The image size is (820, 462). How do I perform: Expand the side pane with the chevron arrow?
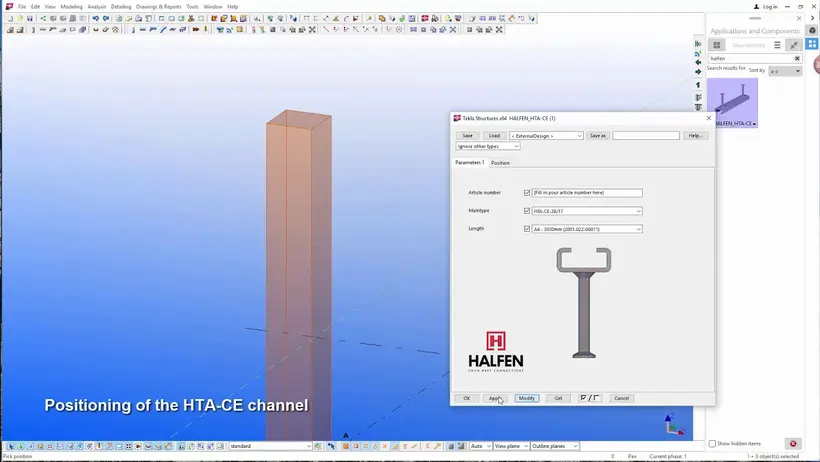tap(812, 18)
